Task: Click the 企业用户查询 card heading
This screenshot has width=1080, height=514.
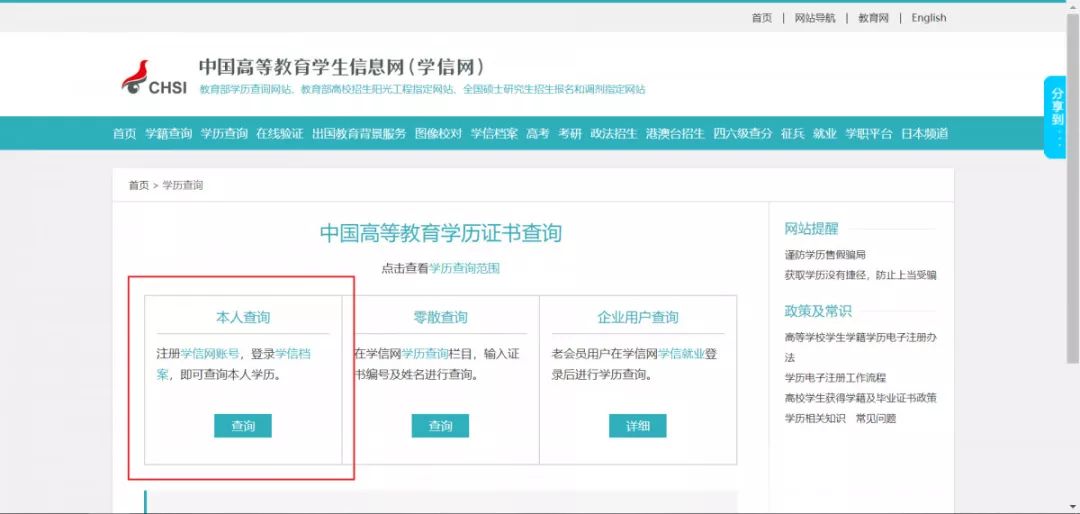Action: (x=638, y=318)
